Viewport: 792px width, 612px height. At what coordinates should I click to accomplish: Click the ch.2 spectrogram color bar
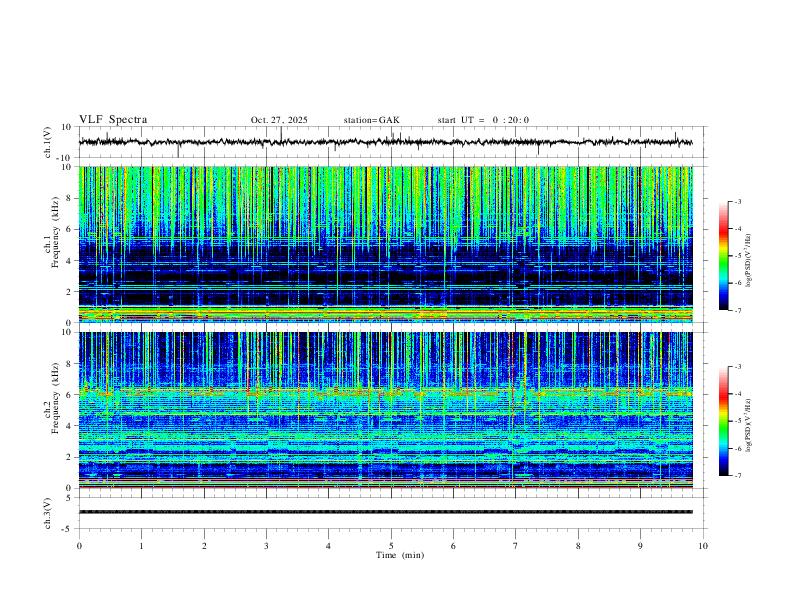[x=723, y=421]
